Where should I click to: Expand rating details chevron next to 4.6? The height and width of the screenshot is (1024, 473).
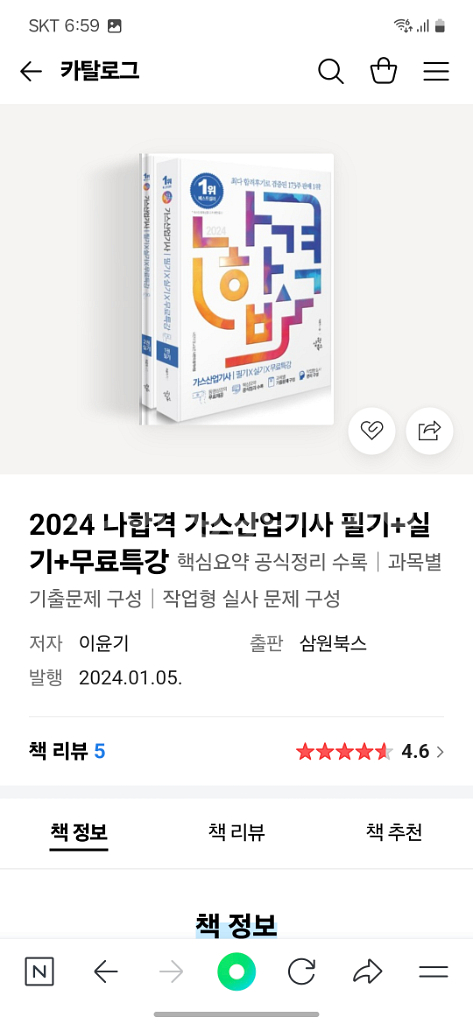tap(440, 752)
